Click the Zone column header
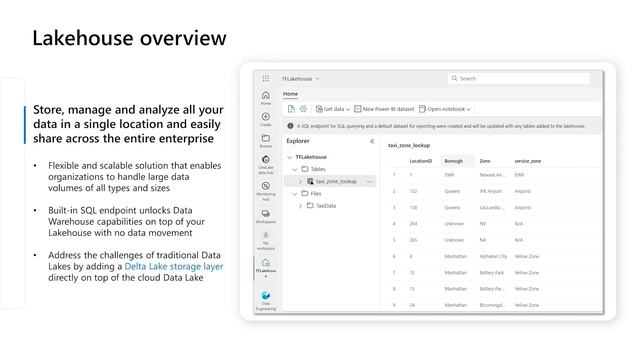This screenshot has height=360, width=640. coord(485,161)
